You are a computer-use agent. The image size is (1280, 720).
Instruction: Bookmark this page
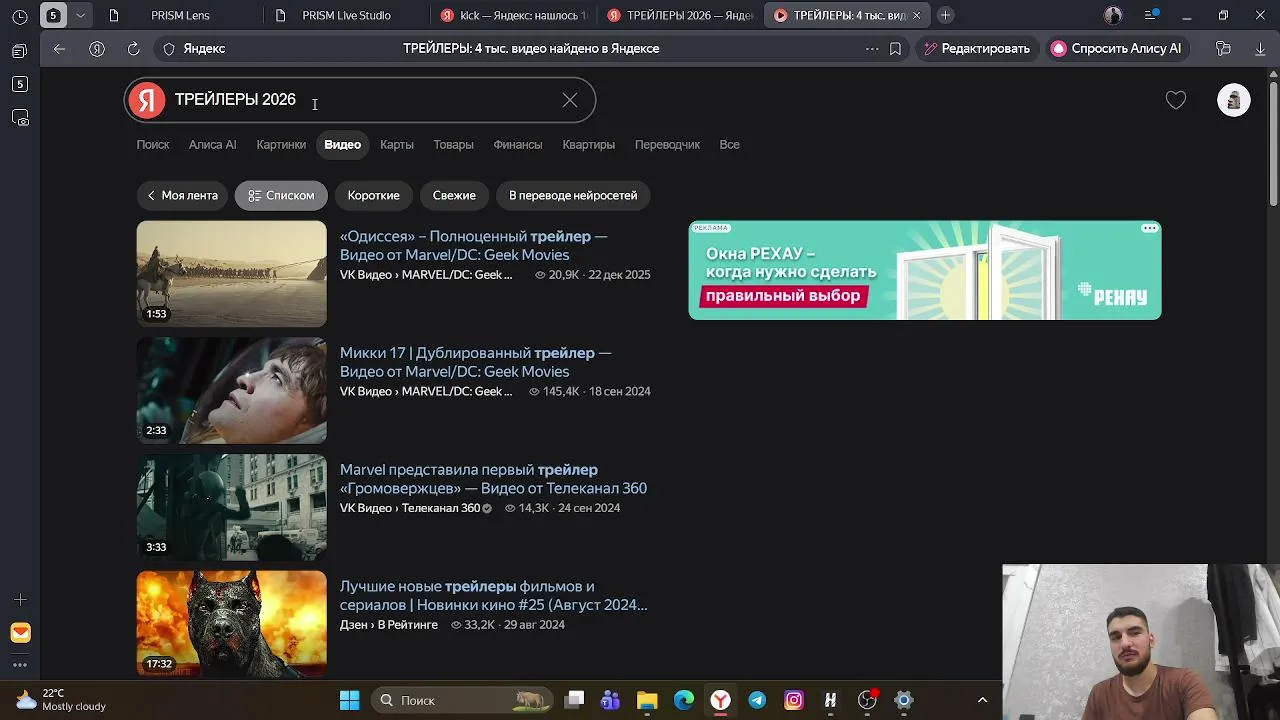pos(895,48)
